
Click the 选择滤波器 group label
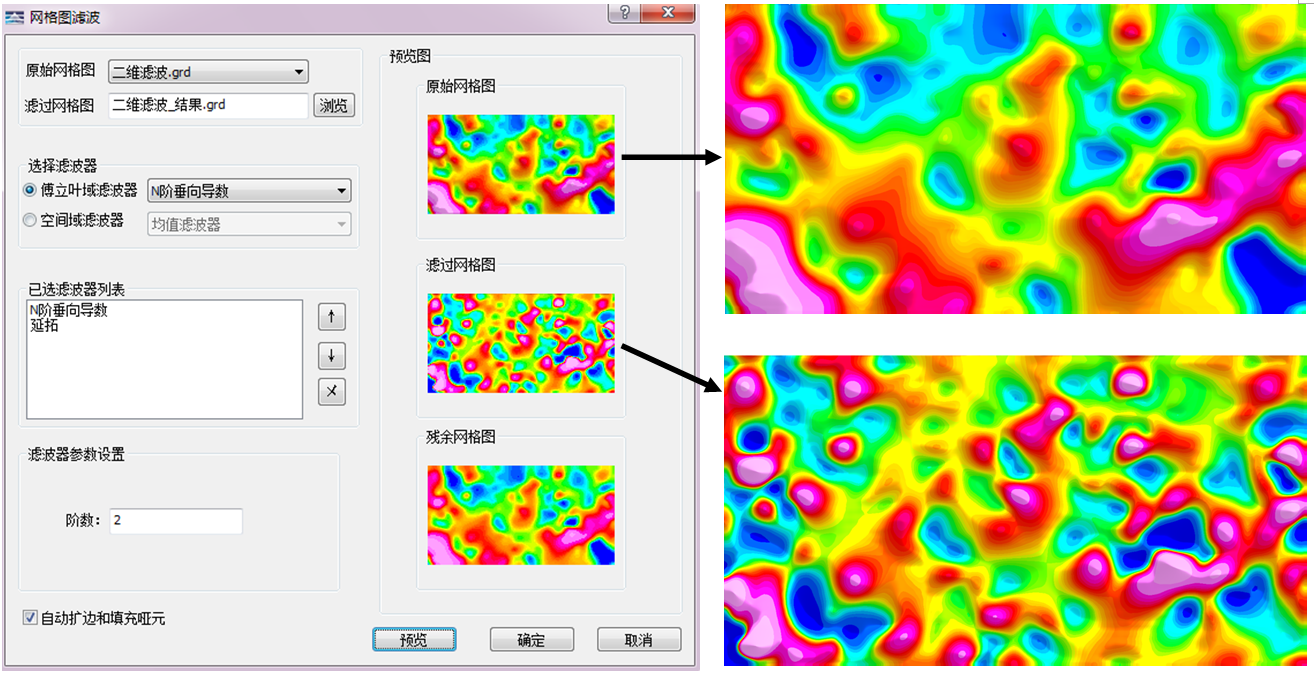[x=63, y=166]
